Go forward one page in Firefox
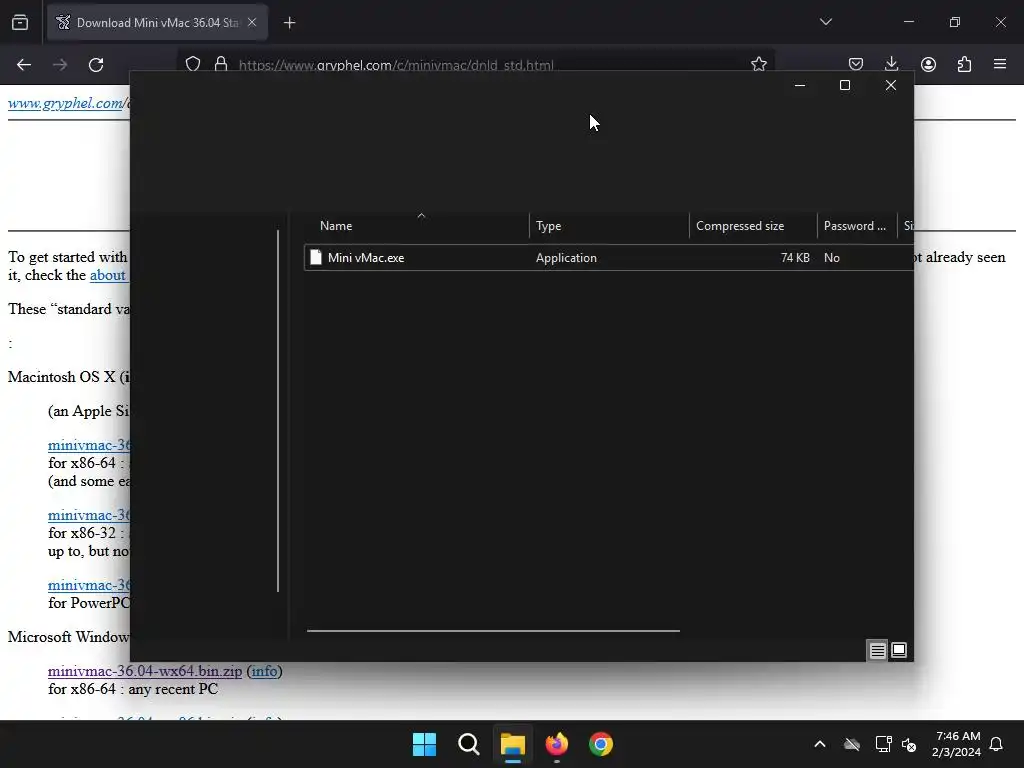 [x=59, y=65]
